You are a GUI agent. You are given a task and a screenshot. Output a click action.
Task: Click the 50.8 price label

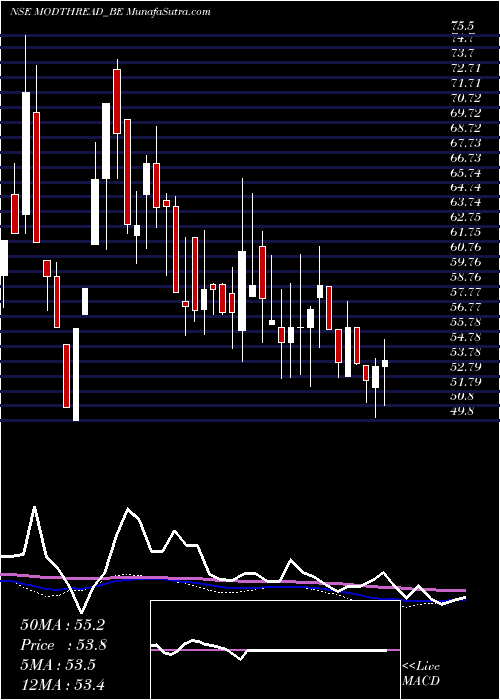coord(463,396)
